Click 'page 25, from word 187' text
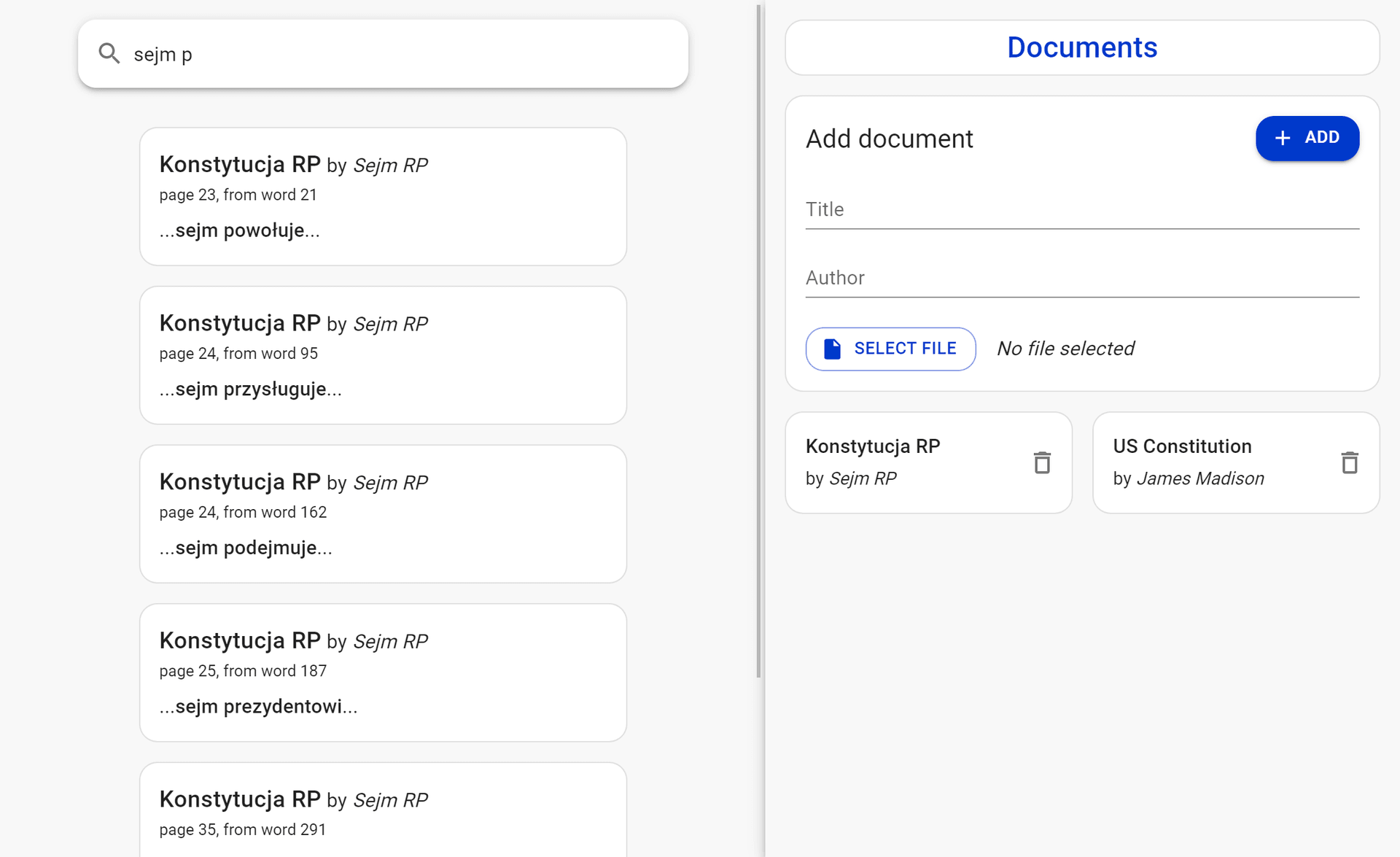 click(x=243, y=671)
